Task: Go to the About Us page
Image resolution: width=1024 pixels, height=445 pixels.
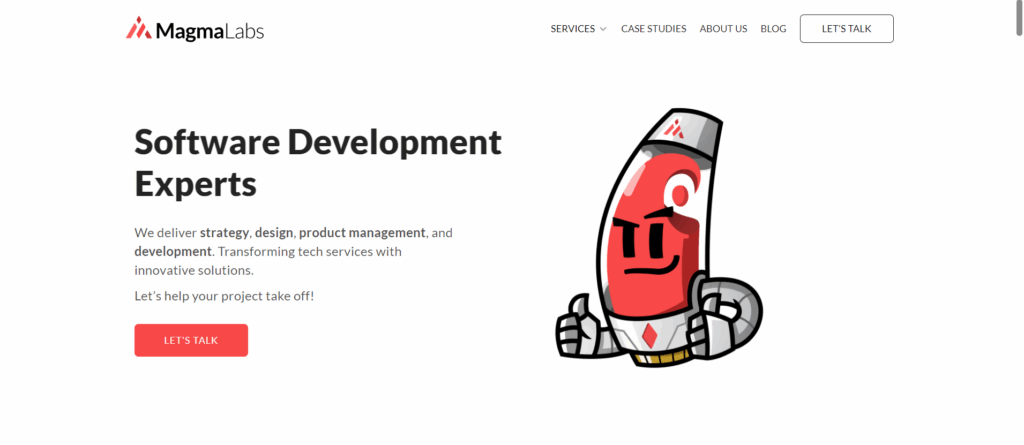Action: click(723, 29)
